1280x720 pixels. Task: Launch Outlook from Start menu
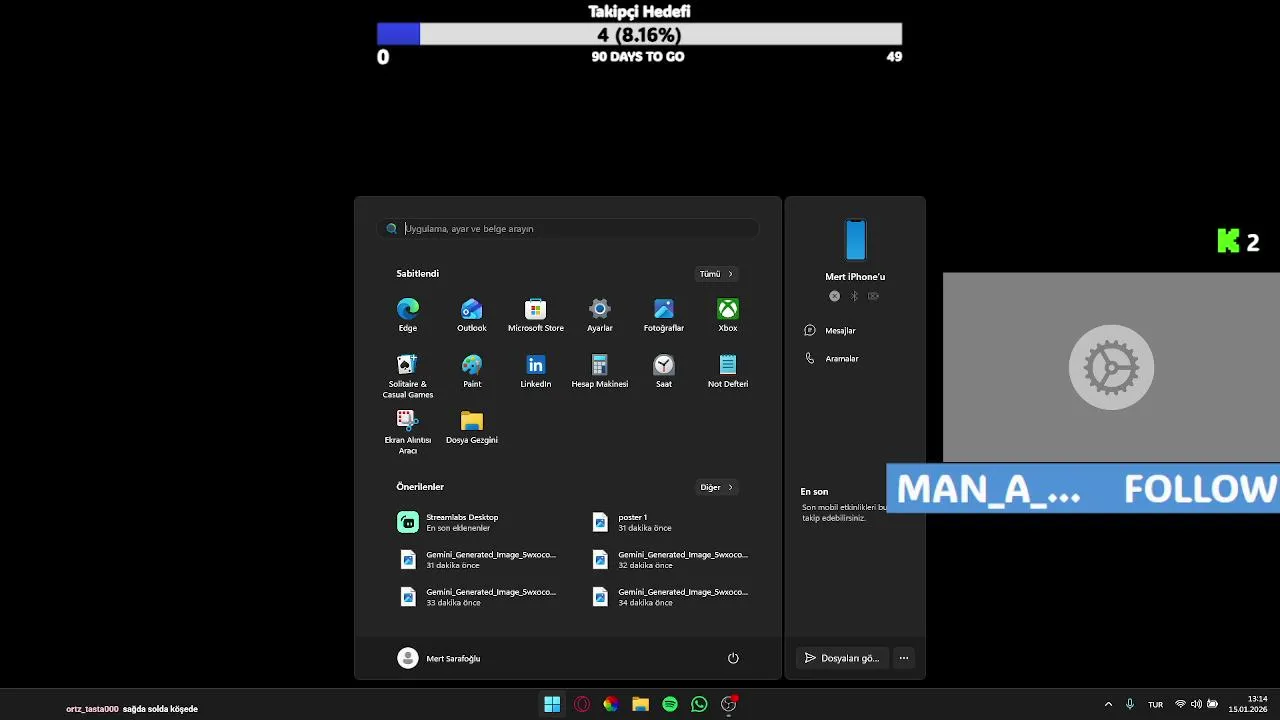click(x=472, y=315)
